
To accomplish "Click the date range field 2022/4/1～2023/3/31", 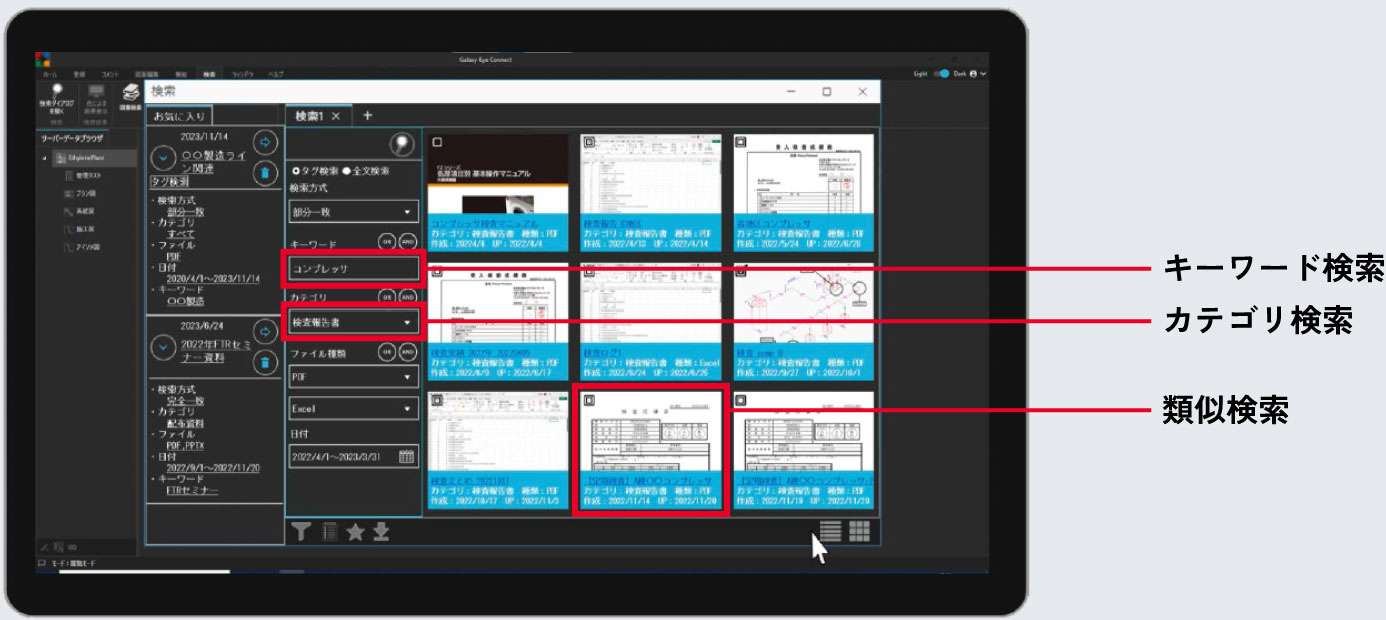I will click(354, 457).
